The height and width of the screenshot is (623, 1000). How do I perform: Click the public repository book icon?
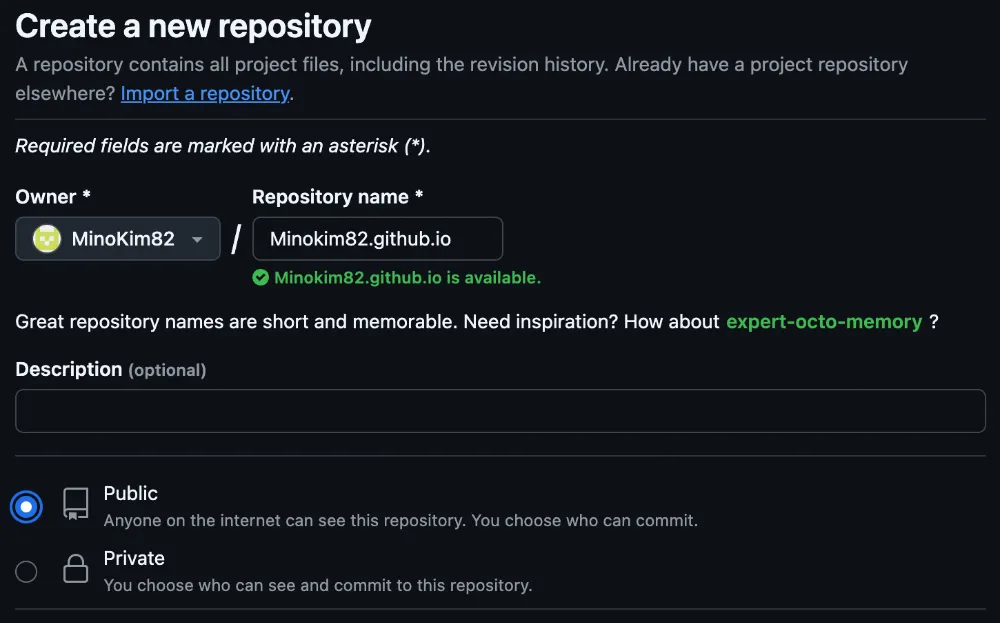click(x=75, y=504)
